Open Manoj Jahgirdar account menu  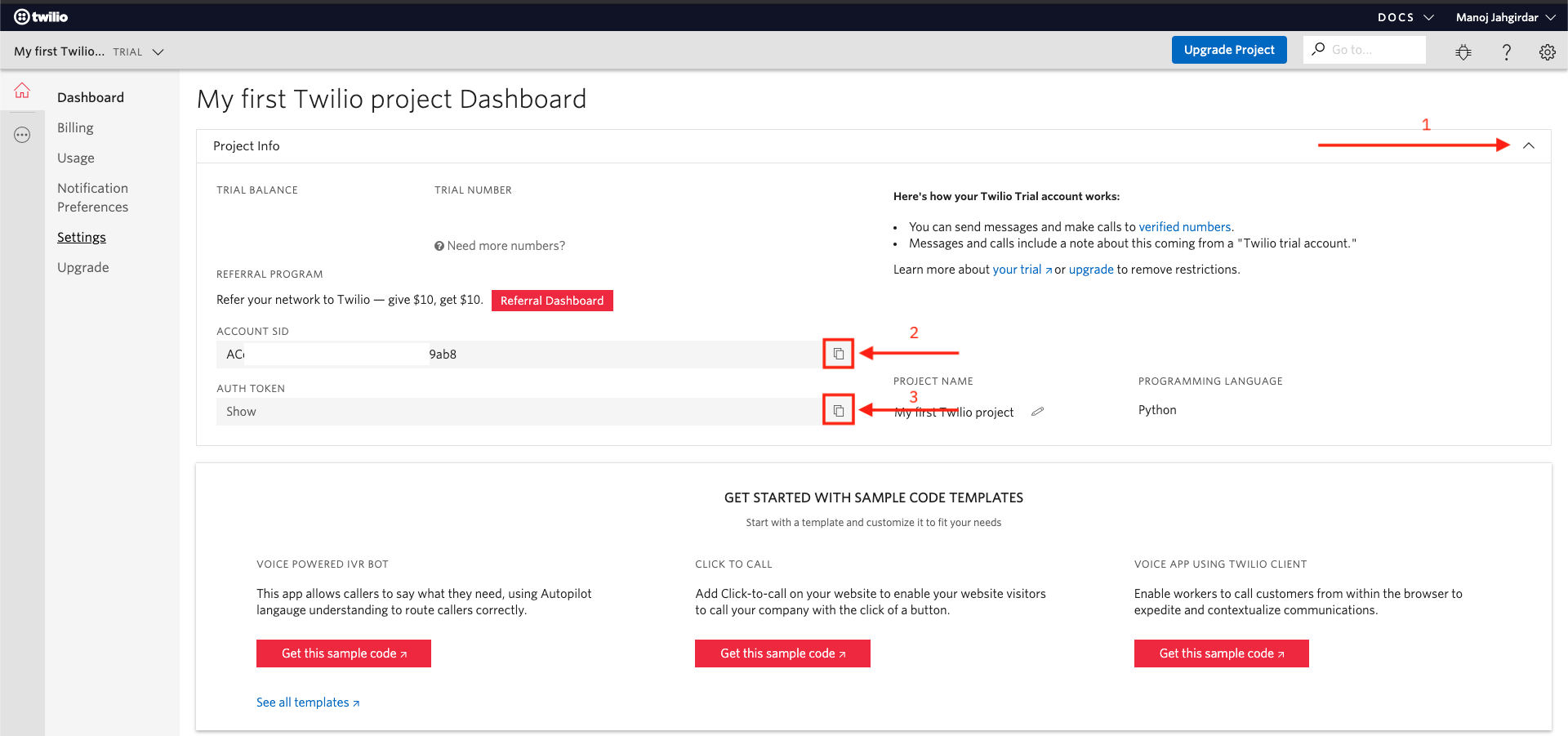pos(1505,17)
